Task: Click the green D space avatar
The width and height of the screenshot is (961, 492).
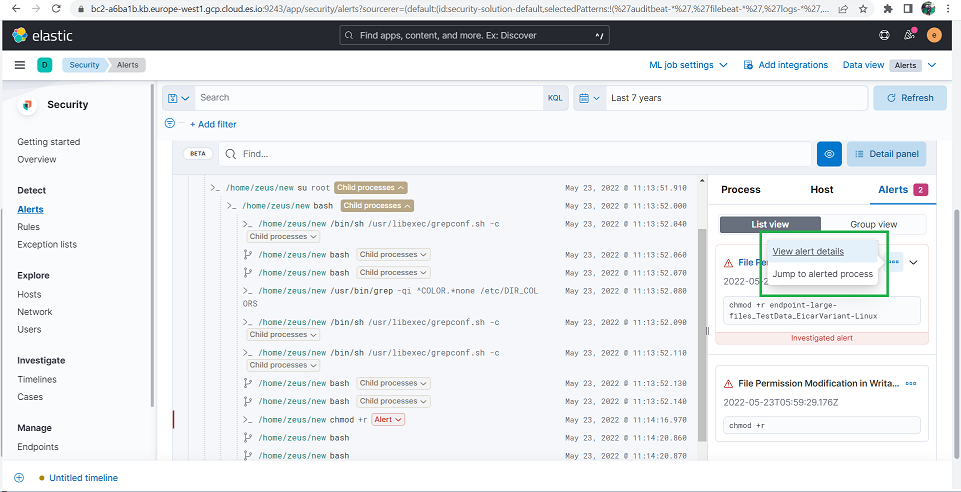Action: pos(44,65)
